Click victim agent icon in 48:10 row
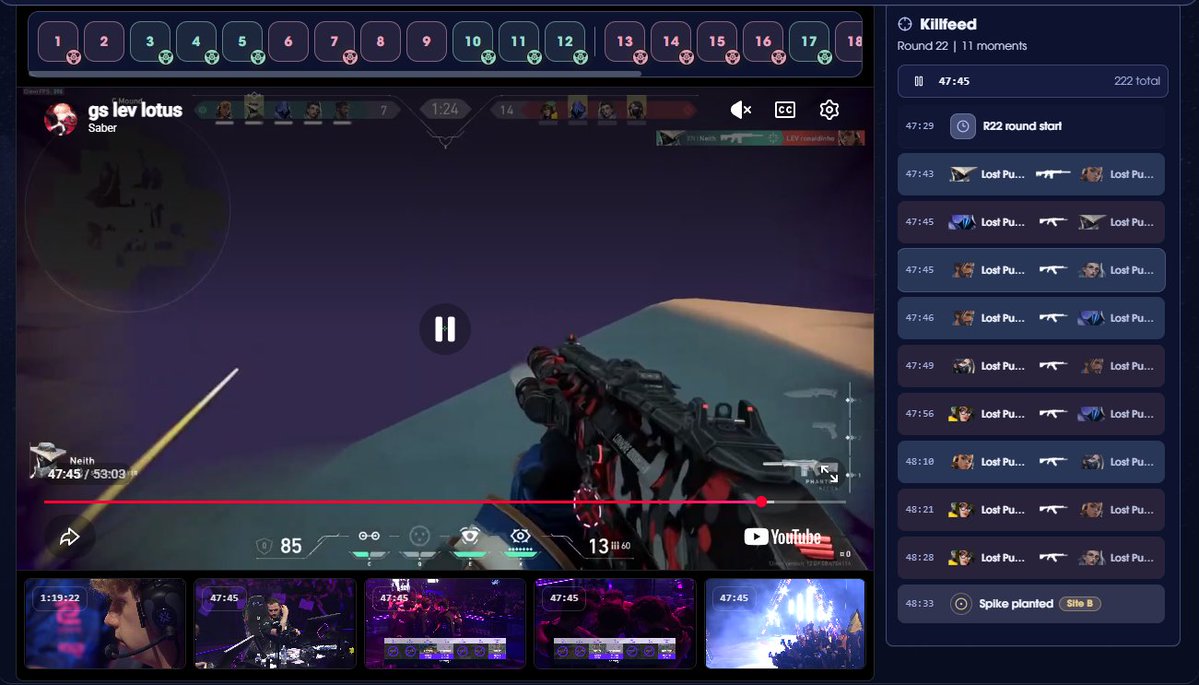The width and height of the screenshot is (1199, 685). click(1092, 462)
